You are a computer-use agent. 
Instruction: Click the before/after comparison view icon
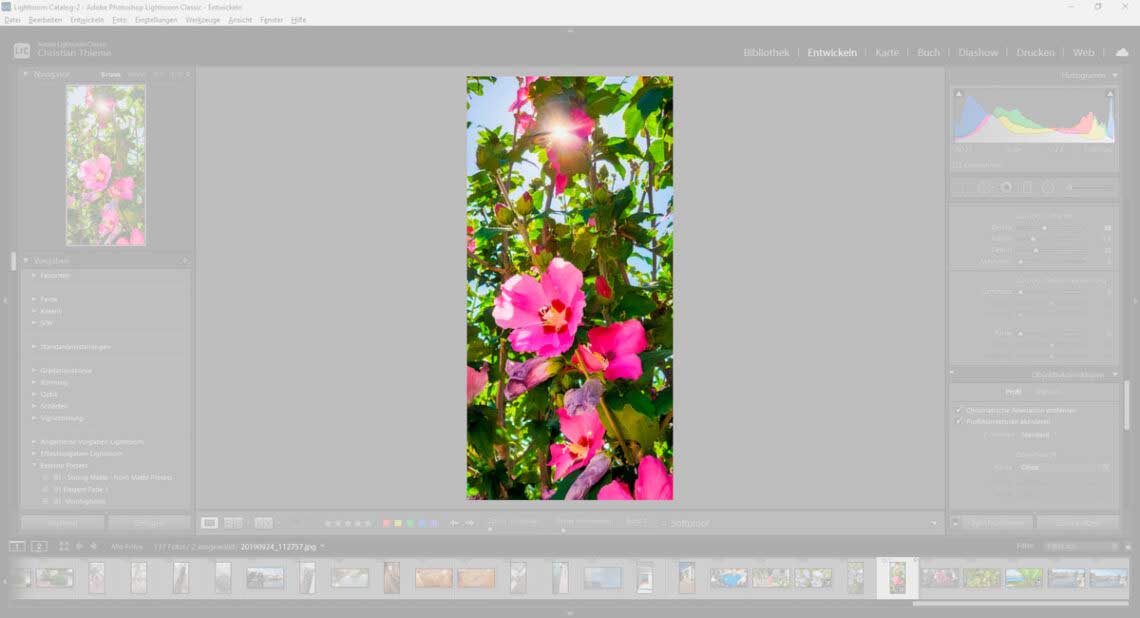tap(233, 523)
